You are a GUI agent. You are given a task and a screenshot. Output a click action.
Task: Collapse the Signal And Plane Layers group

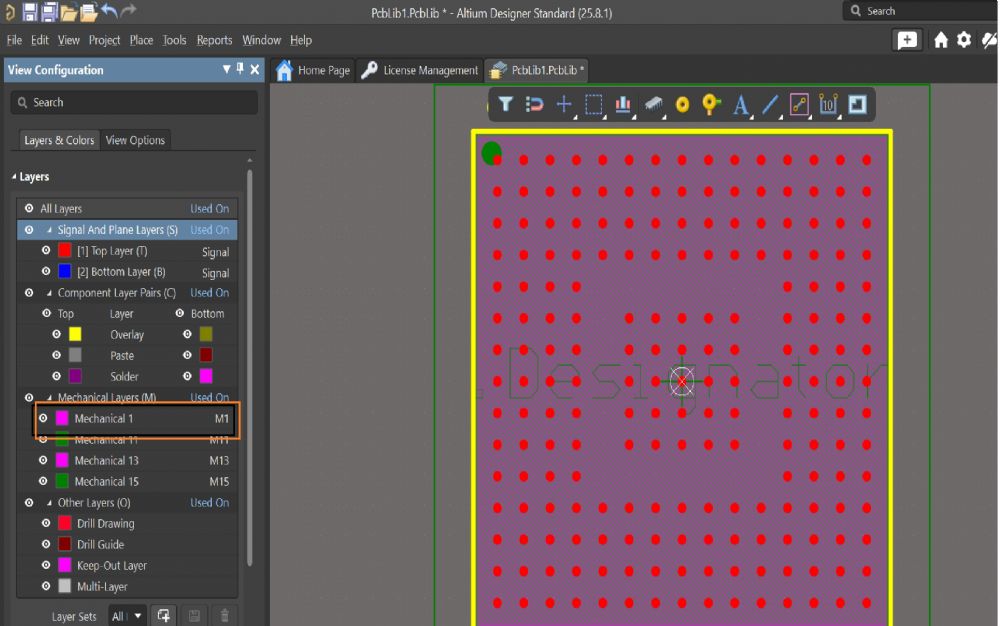pyautogui.click(x=49, y=230)
